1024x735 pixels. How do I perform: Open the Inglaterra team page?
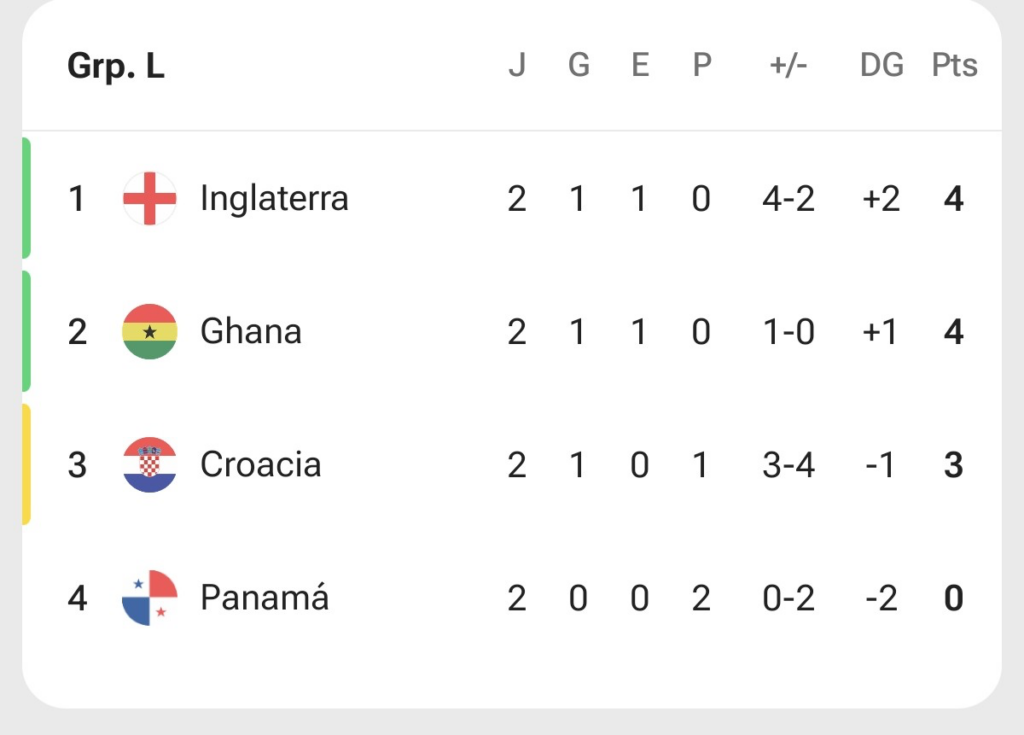click(x=274, y=198)
